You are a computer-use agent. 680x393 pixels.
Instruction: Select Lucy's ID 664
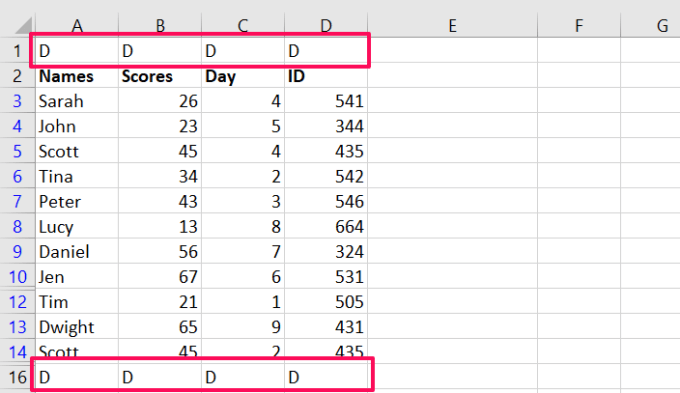[326, 226]
